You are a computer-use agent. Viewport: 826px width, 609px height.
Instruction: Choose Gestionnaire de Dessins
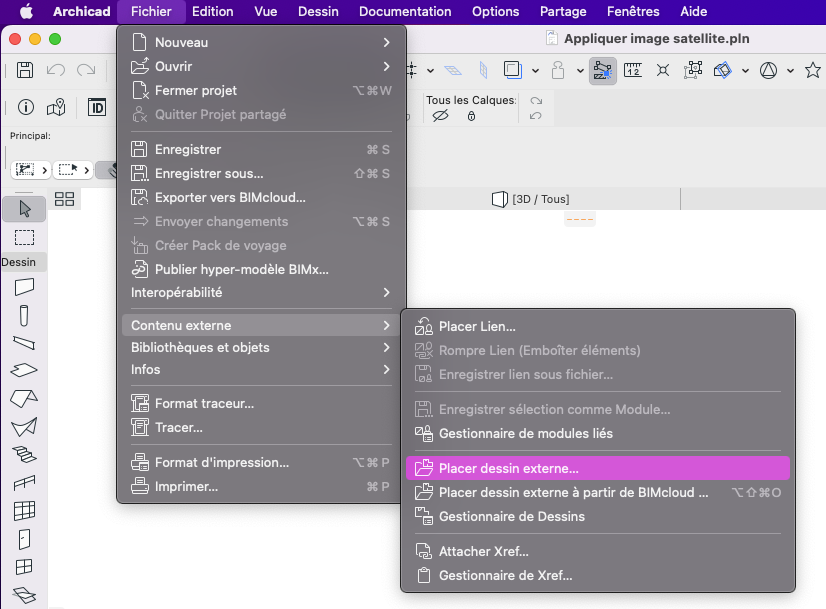pos(598,516)
